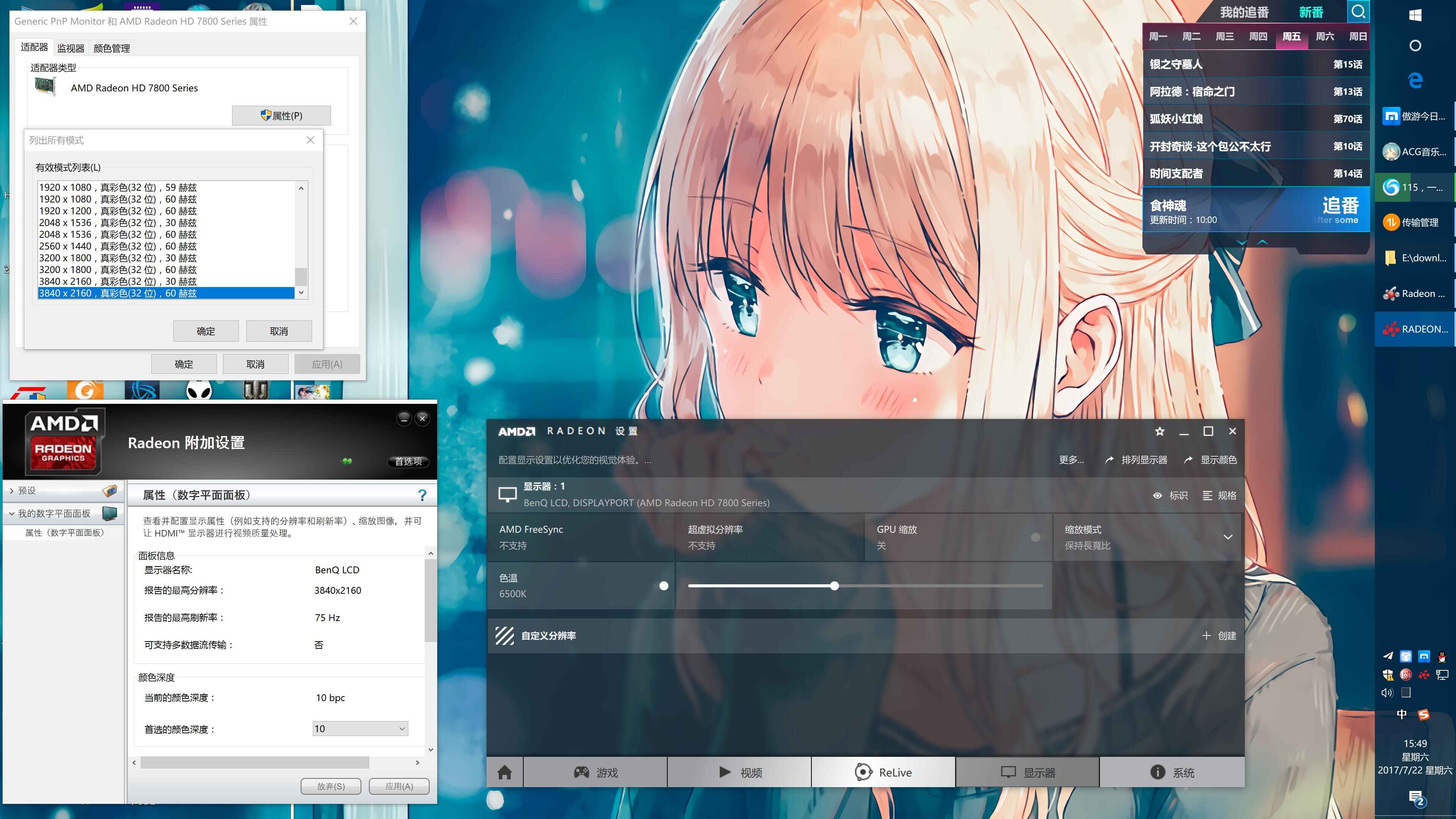Click the vertical scrollbar down arrow in properties panel

[431, 750]
